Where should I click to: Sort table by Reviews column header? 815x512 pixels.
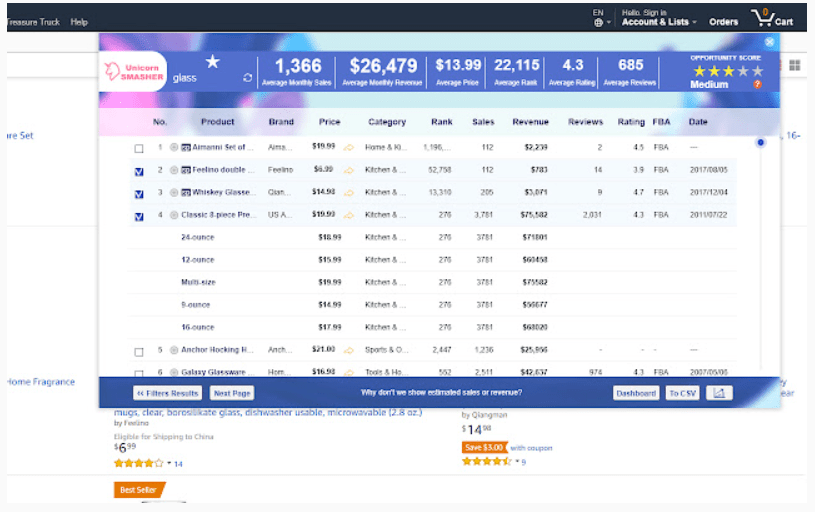click(585, 122)
